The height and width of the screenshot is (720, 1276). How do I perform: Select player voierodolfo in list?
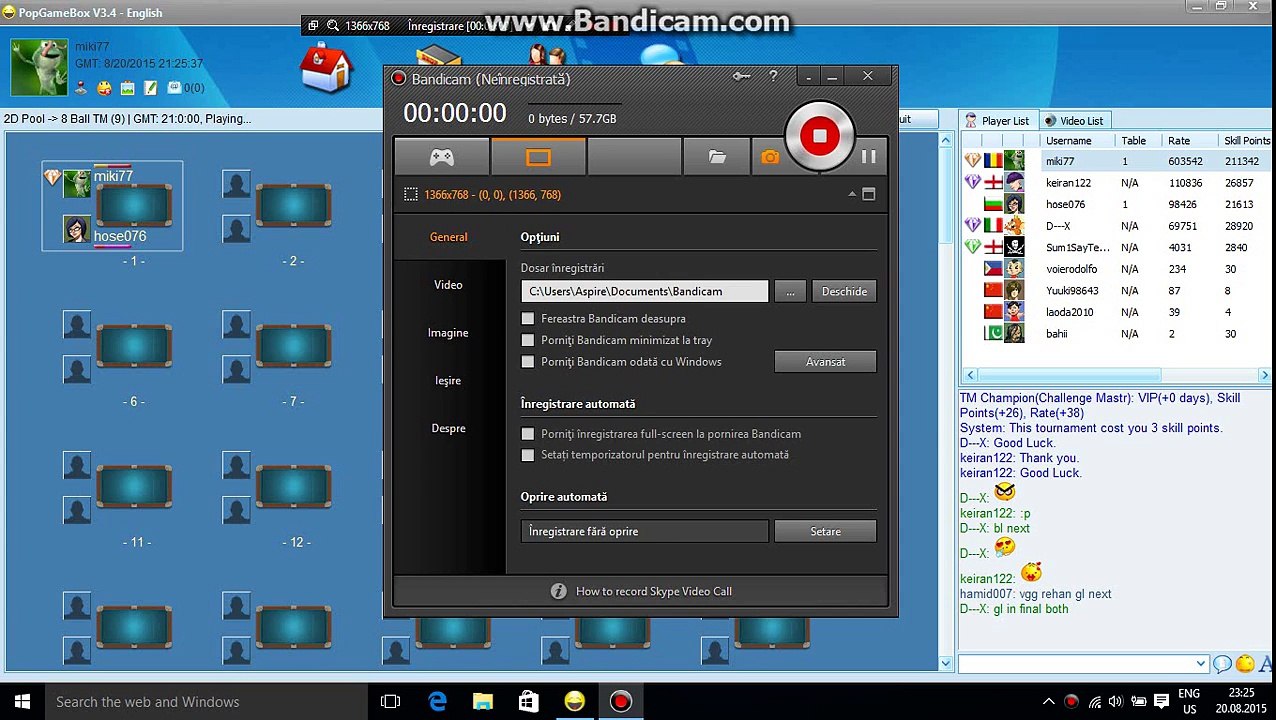click(1115, 269)
